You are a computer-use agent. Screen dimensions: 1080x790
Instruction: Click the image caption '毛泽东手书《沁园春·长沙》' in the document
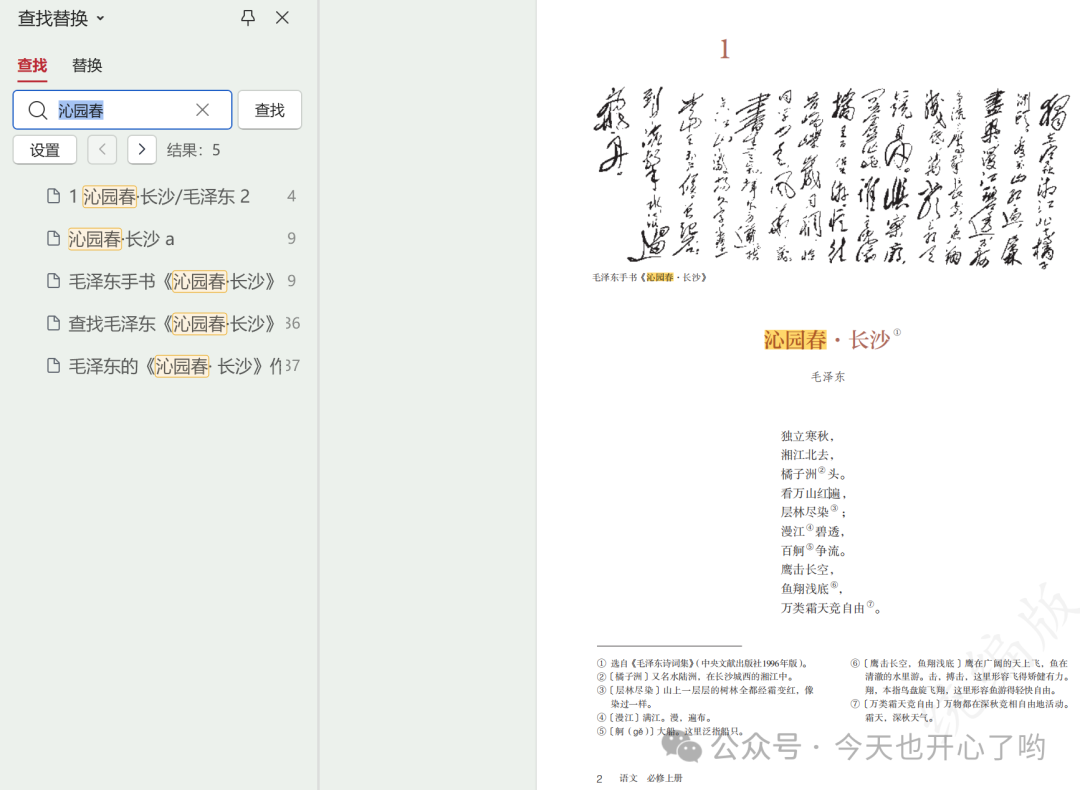tap(650, 278)
